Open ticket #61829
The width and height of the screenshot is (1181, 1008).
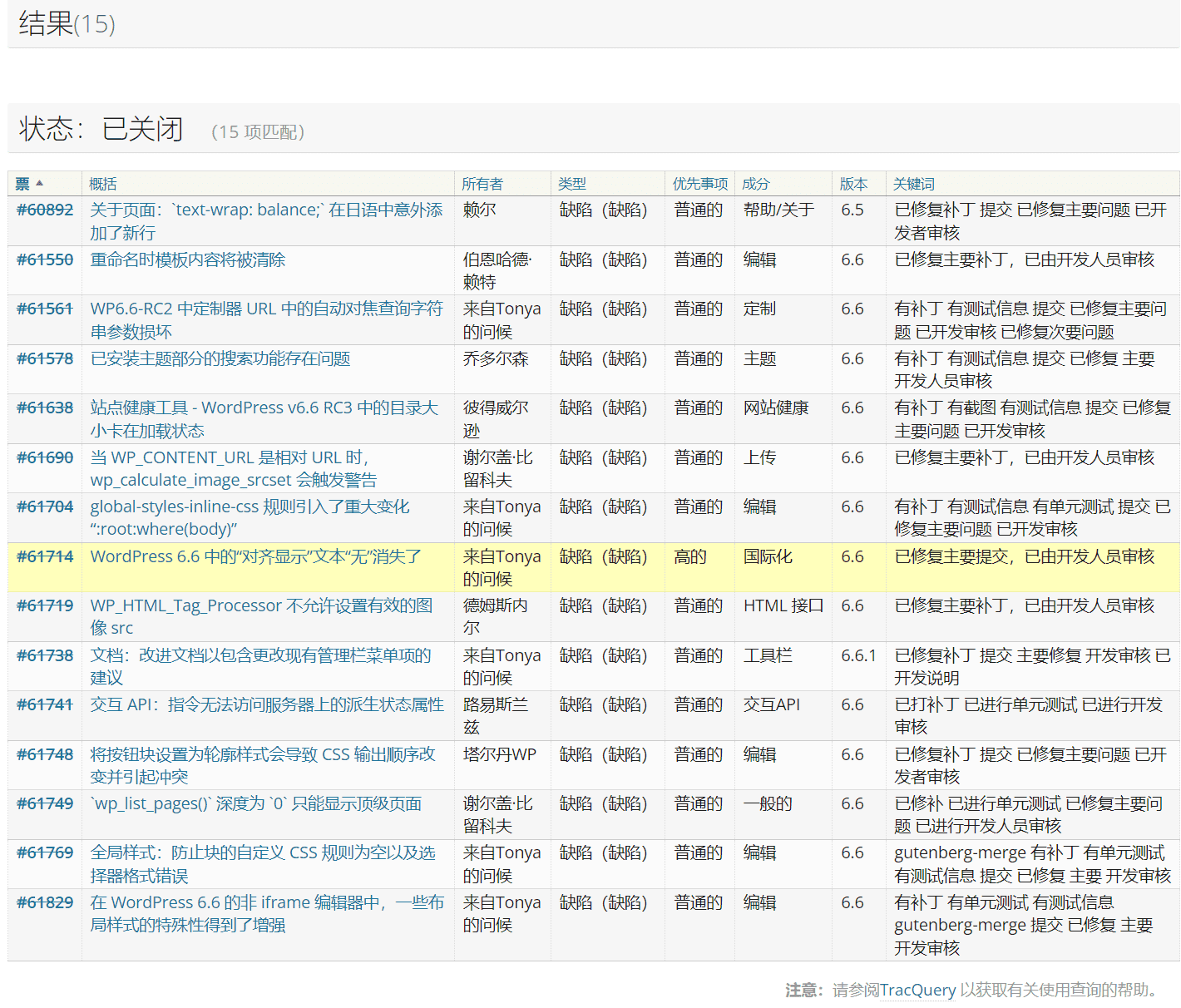pos(45,902)
